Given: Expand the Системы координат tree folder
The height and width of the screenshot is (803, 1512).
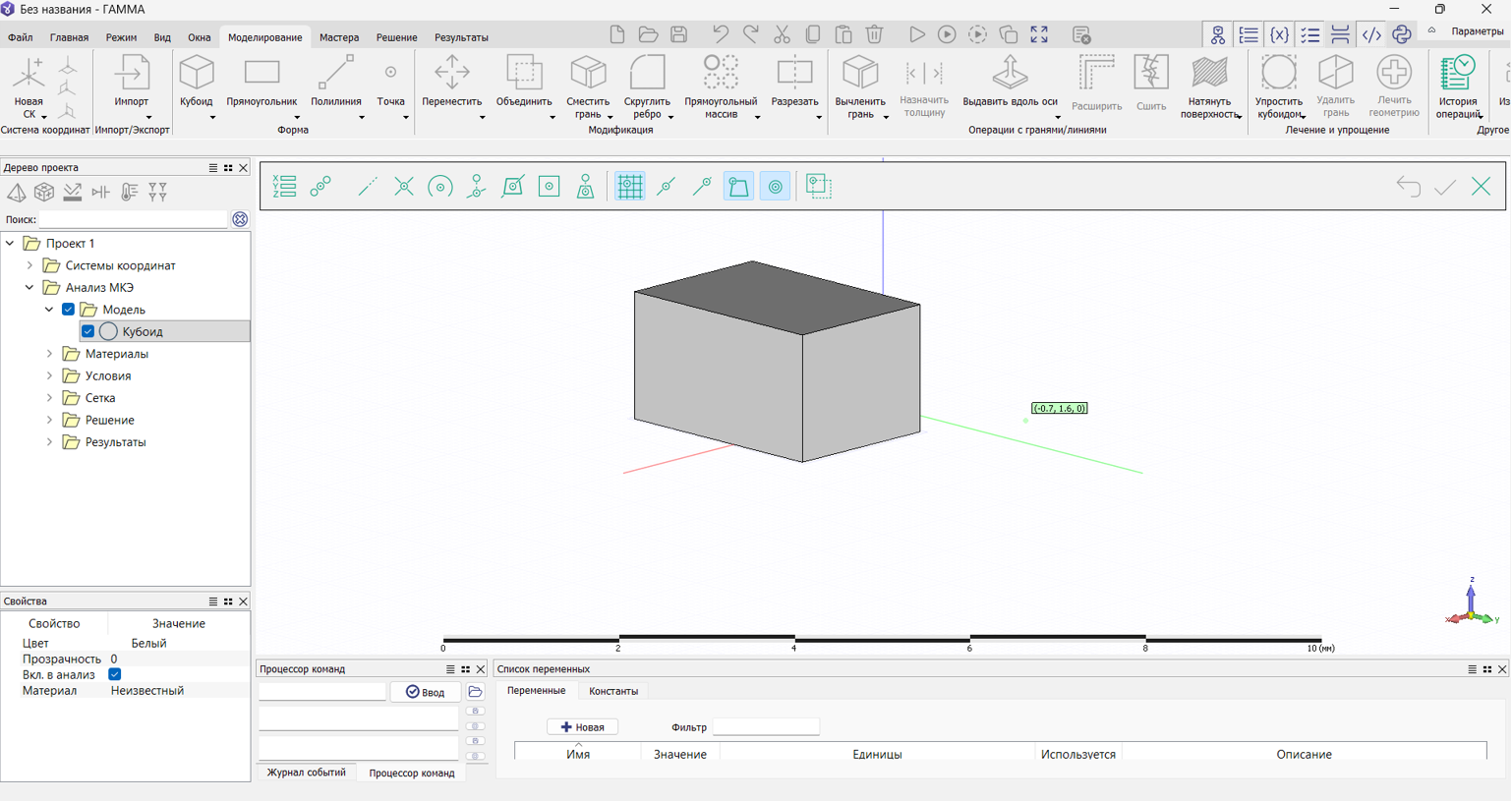Looking at the screenshot, I should pos(29,265).
